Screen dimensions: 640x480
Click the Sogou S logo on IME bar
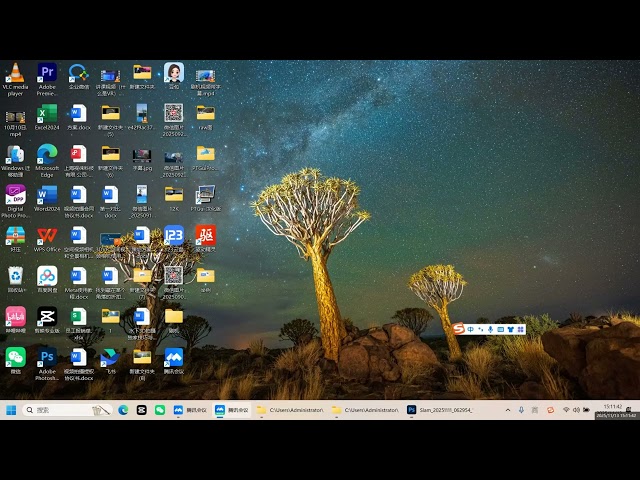pos(459,329)
